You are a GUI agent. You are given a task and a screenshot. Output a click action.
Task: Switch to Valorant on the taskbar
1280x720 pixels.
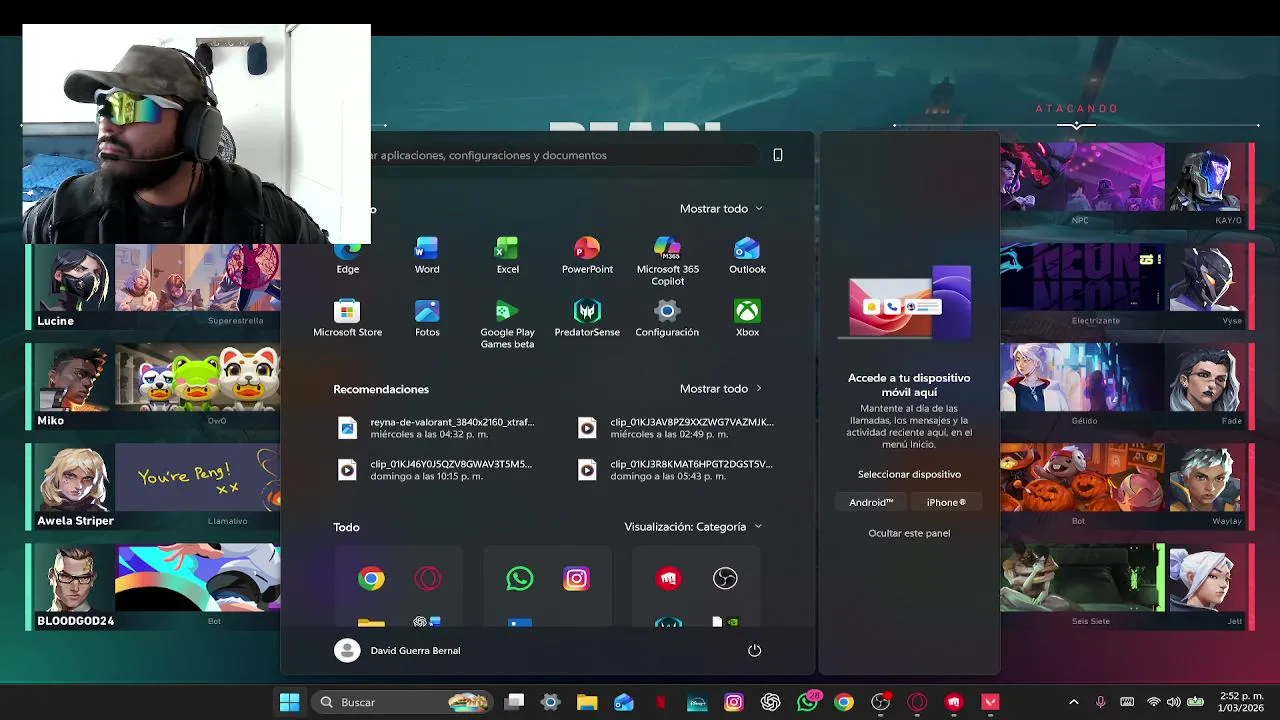coord(990,702)
